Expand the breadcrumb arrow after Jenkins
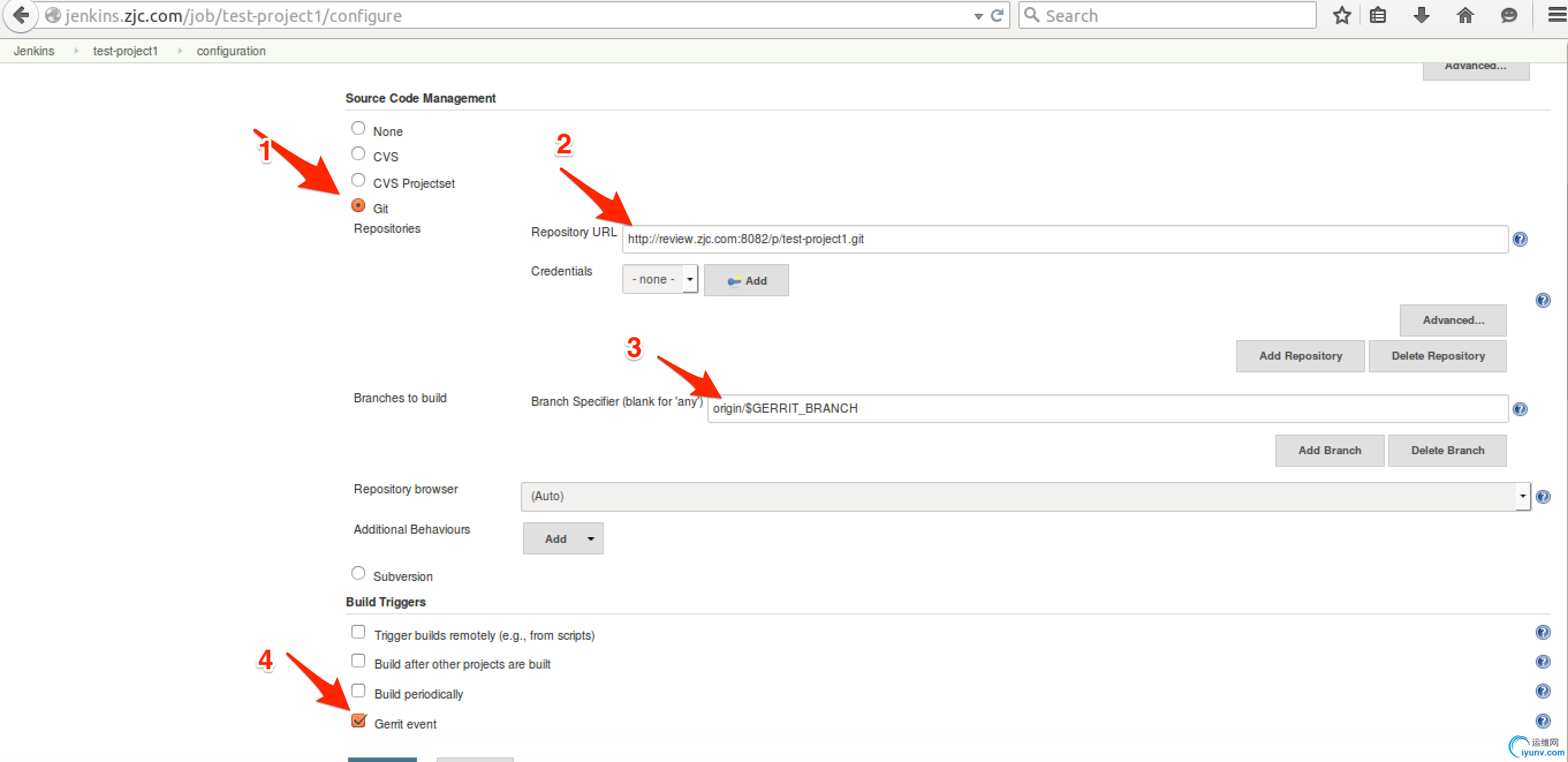Image resolution: width=1568 pixels, height=762 pixels. (76, 51)
